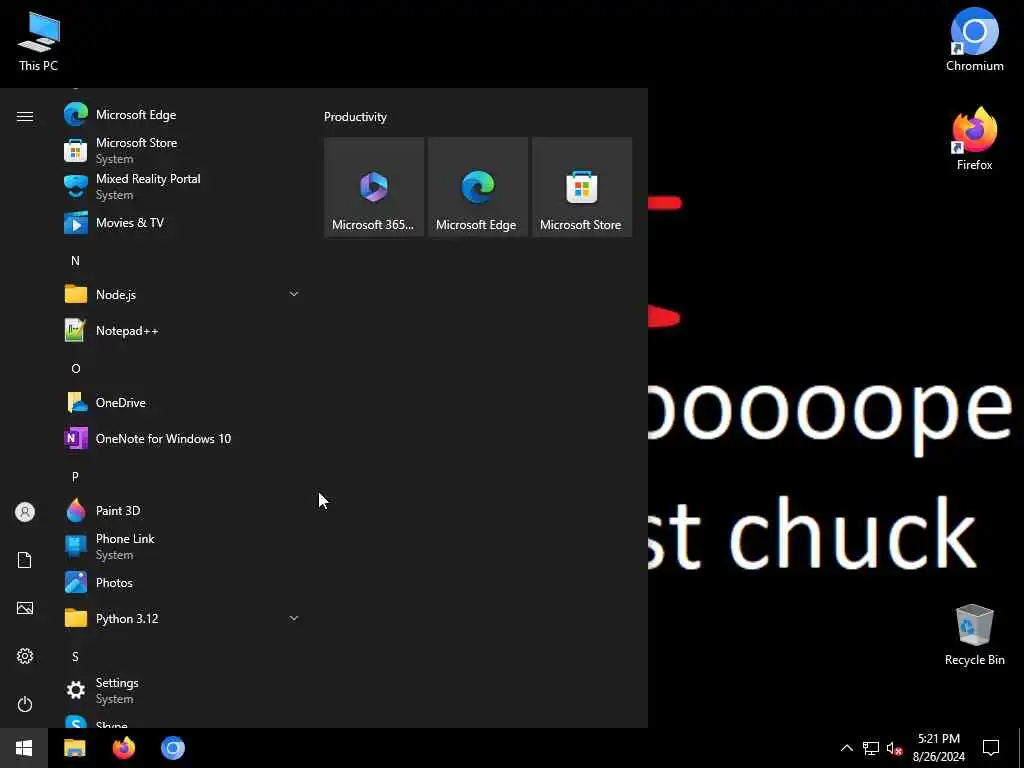Open Microsoft Store in the app list
The image size is (1024, 768).
pos(182,151)
